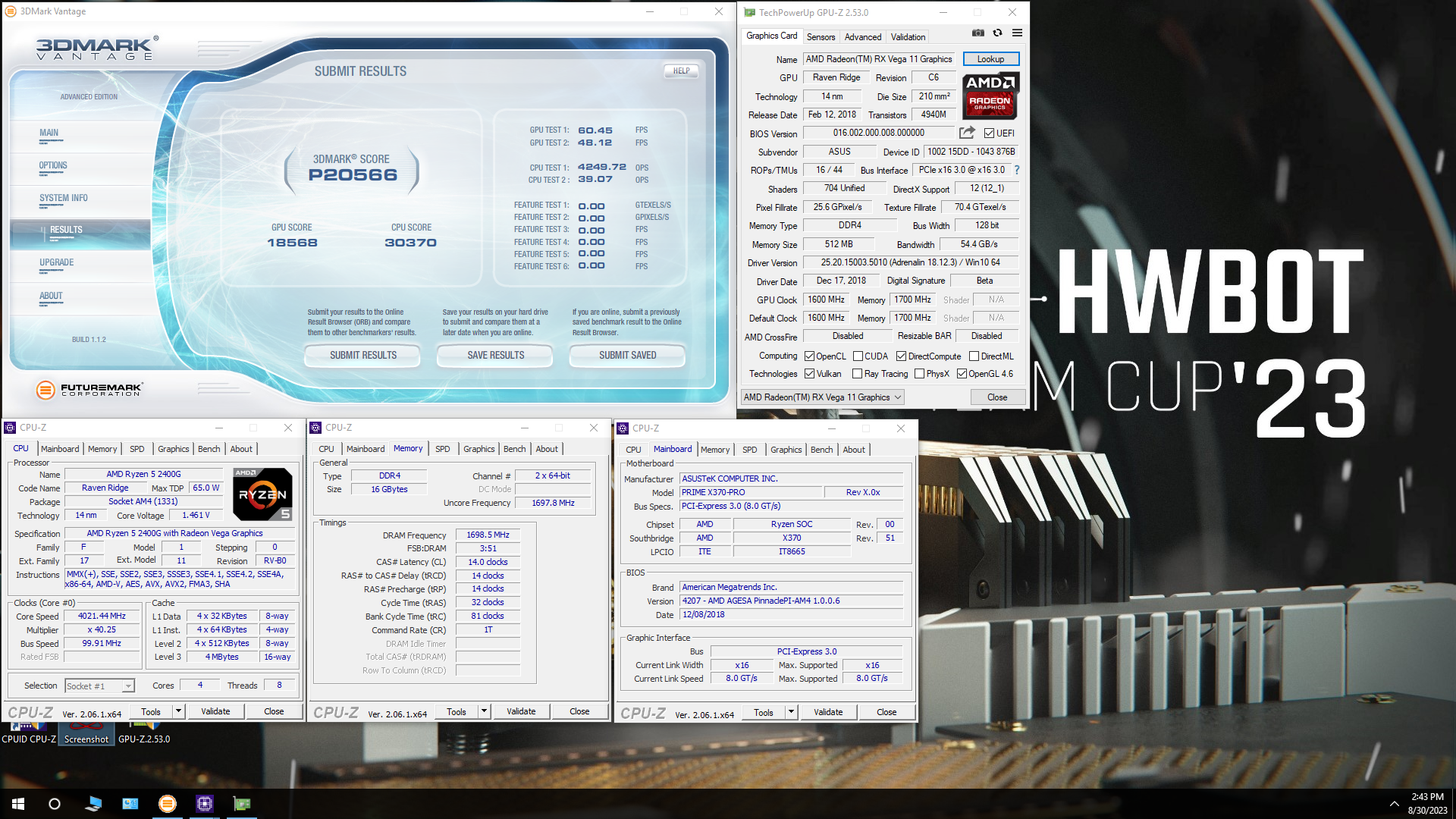This screenshot has height=819, width=1456.
Task: Click the GPU-Z refresh icon
Action: pos(998,33)
